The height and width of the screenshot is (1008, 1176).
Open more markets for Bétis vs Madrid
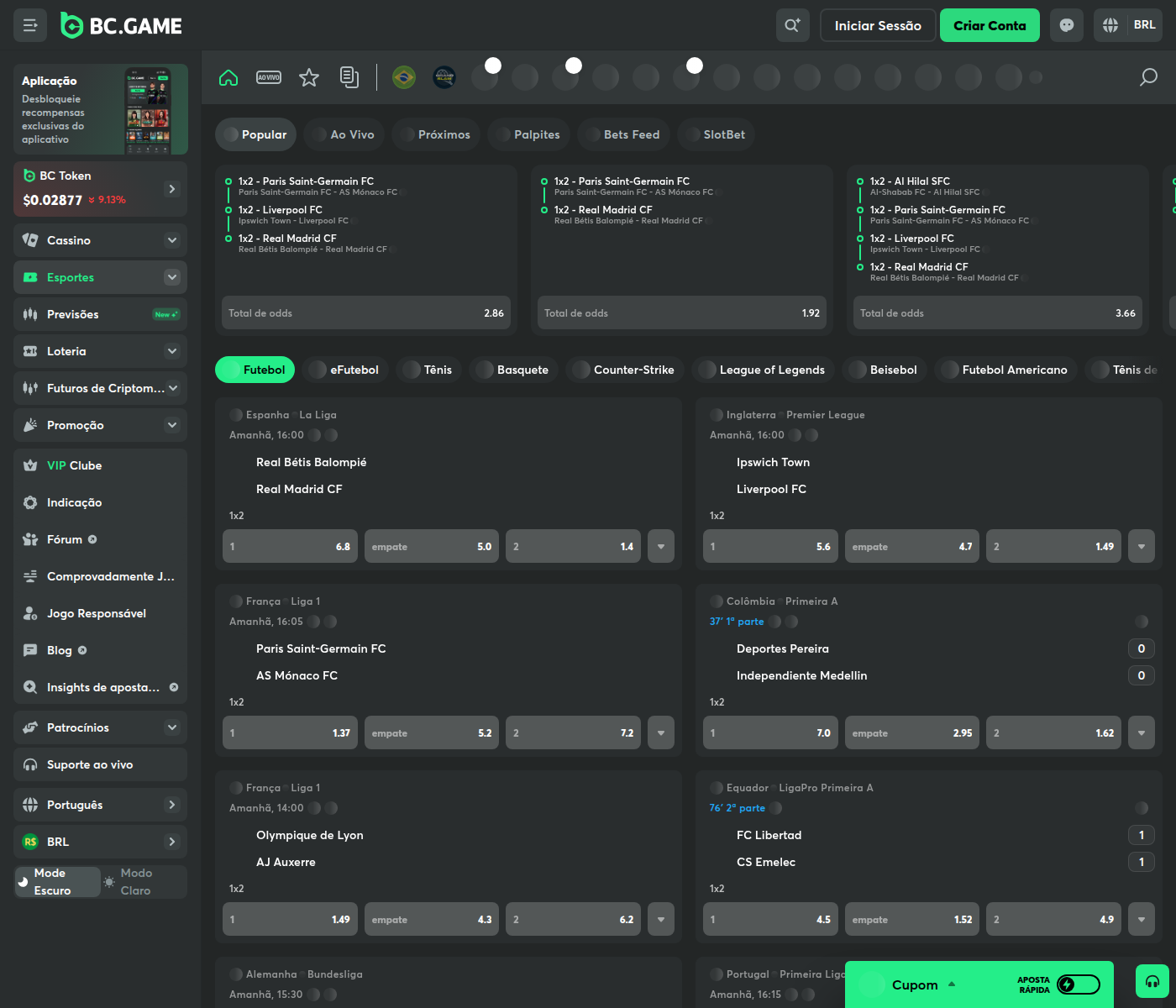click(661, 546)
